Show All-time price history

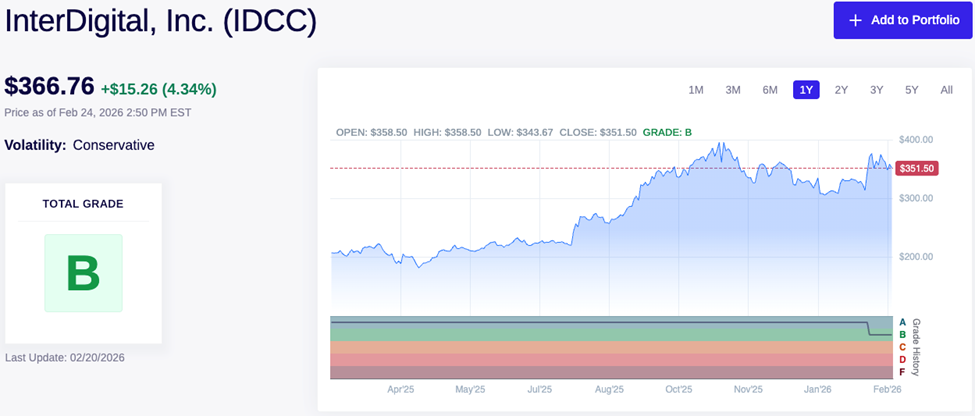click(x=946, y=90)
